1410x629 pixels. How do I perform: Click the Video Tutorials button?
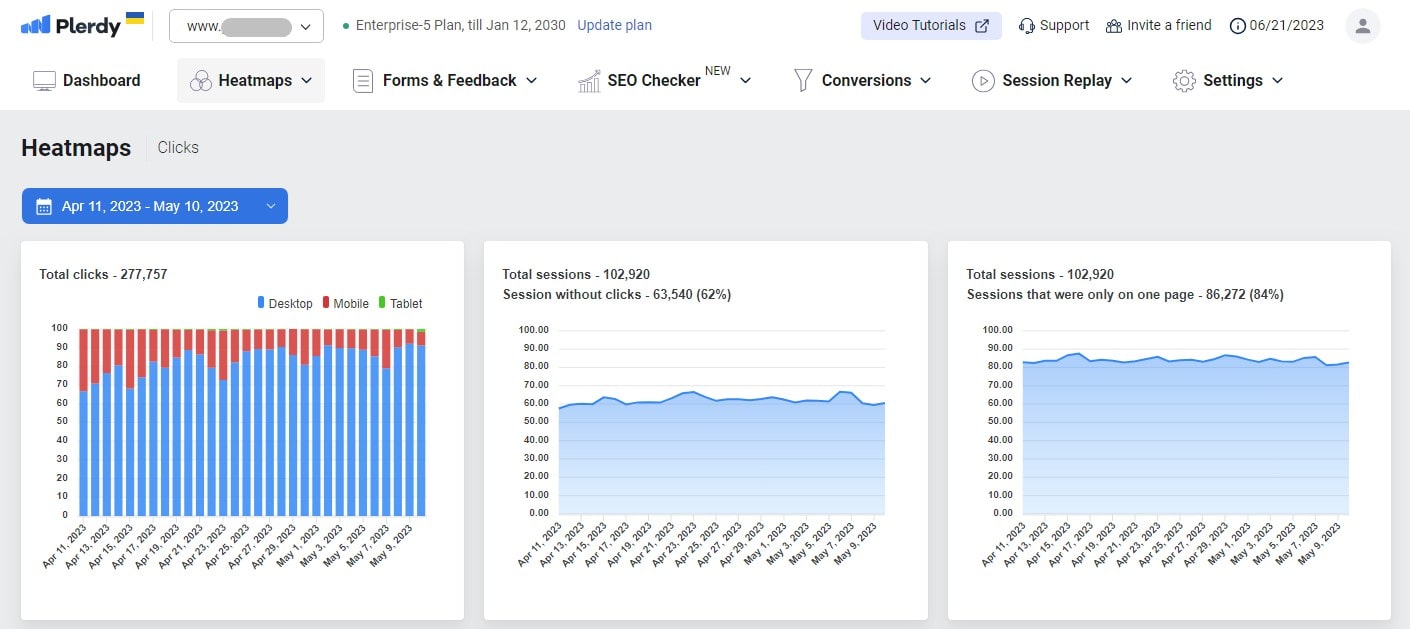(x=931, y=26)
